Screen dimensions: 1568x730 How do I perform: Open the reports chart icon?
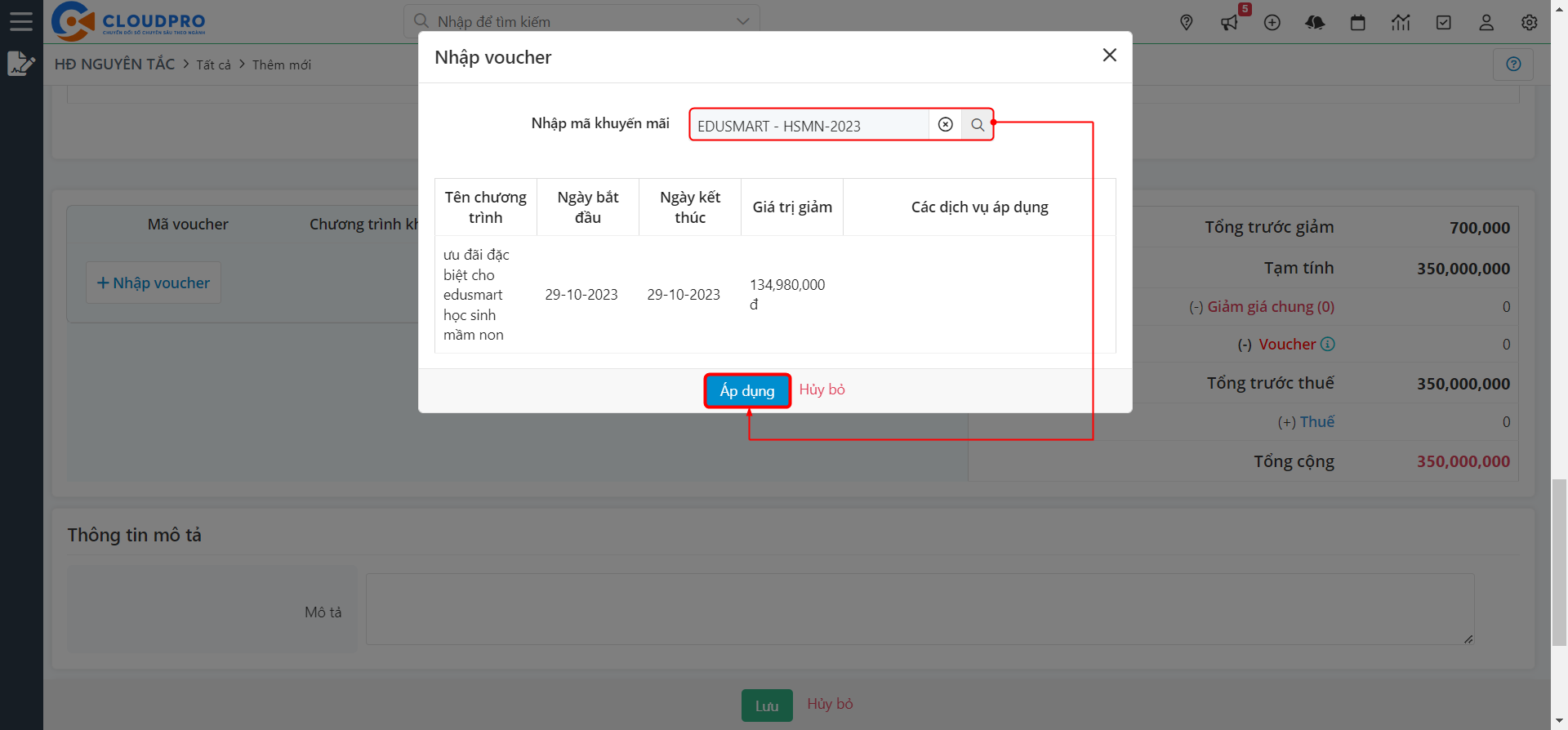coord(1401,23)
